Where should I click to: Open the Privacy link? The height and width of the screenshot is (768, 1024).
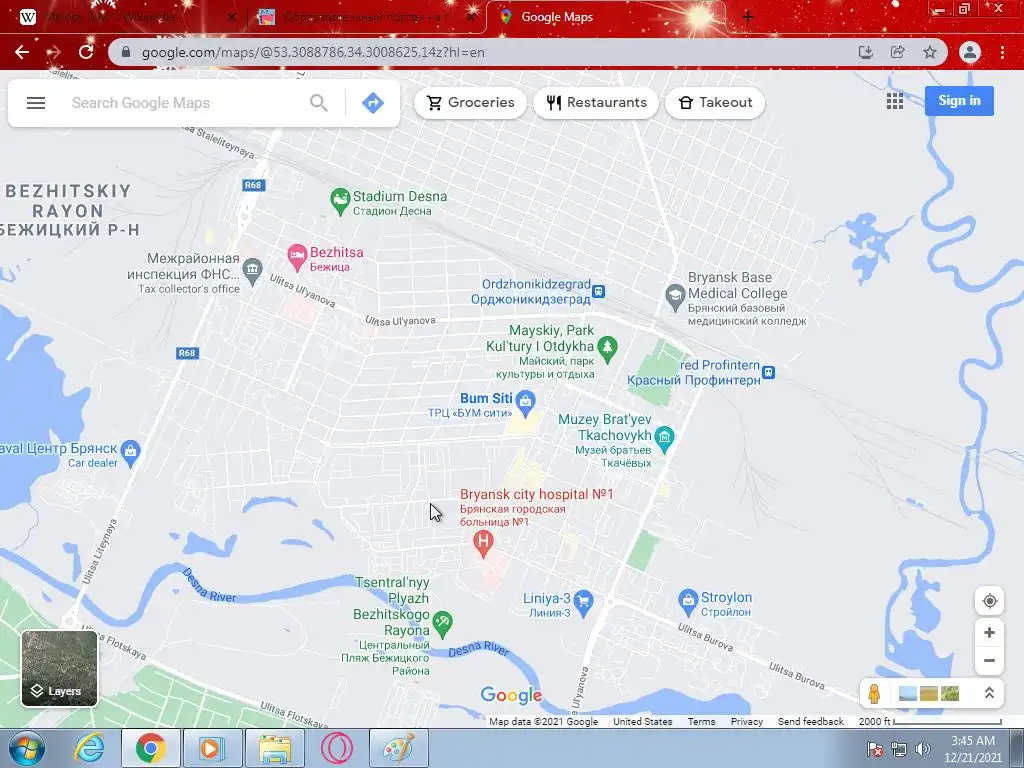pyautogui.click(x=746, y=722)
